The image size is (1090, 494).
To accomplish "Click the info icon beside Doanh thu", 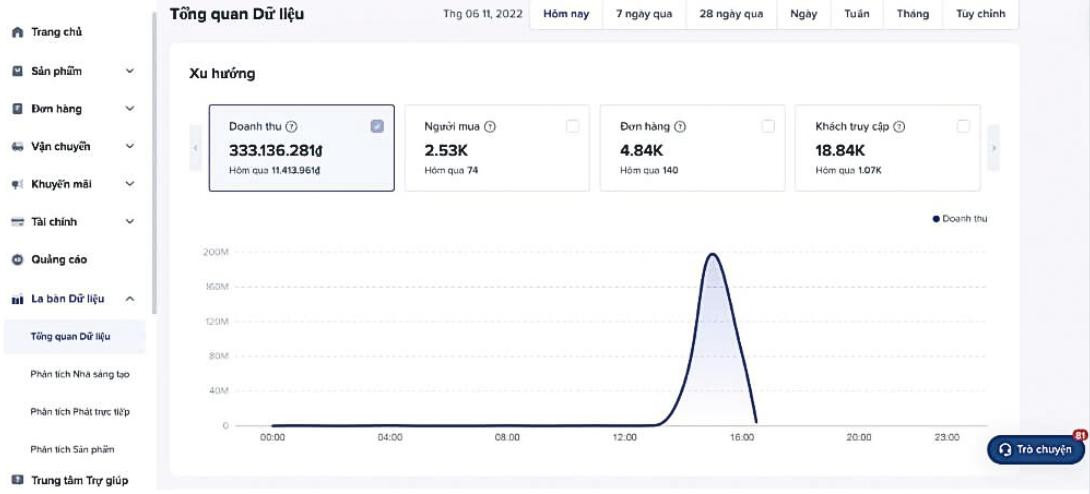I will coord(291,127).
